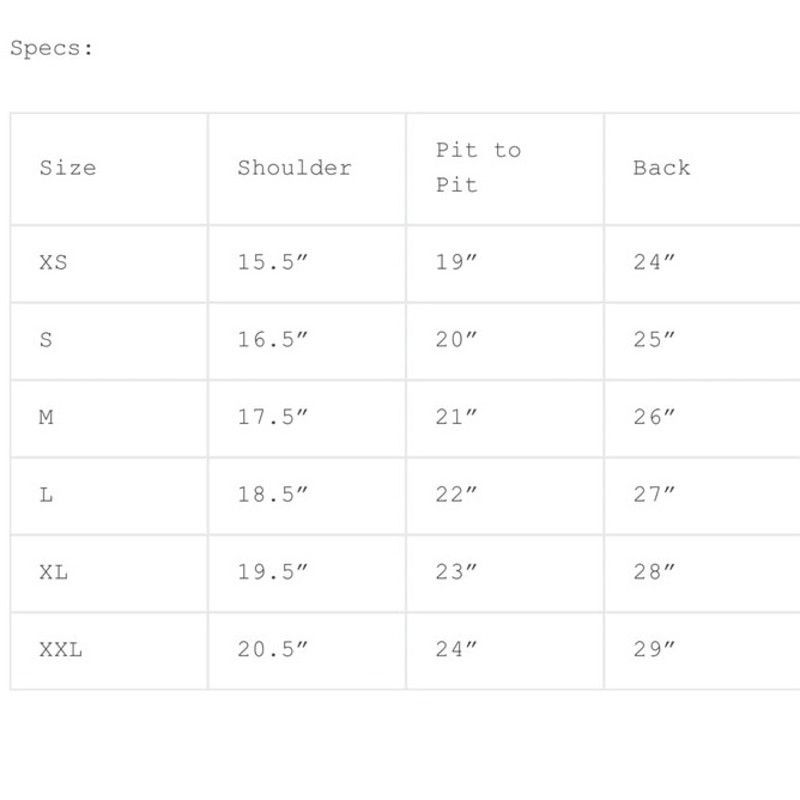Click the XS size row label
This screenshot has width=800, height=800.
[54, 262]
